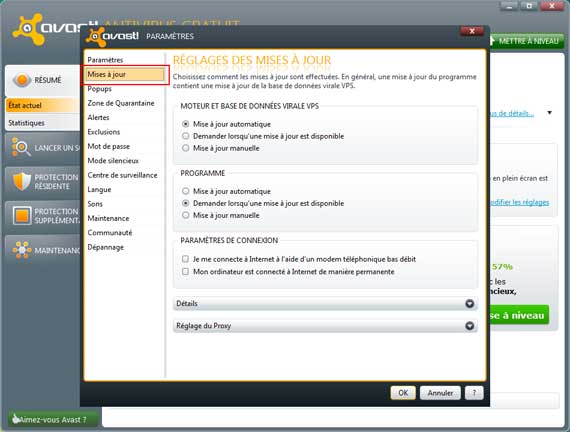
Task: Open the Statistiques tab in main window
Action: click(43, 123)
